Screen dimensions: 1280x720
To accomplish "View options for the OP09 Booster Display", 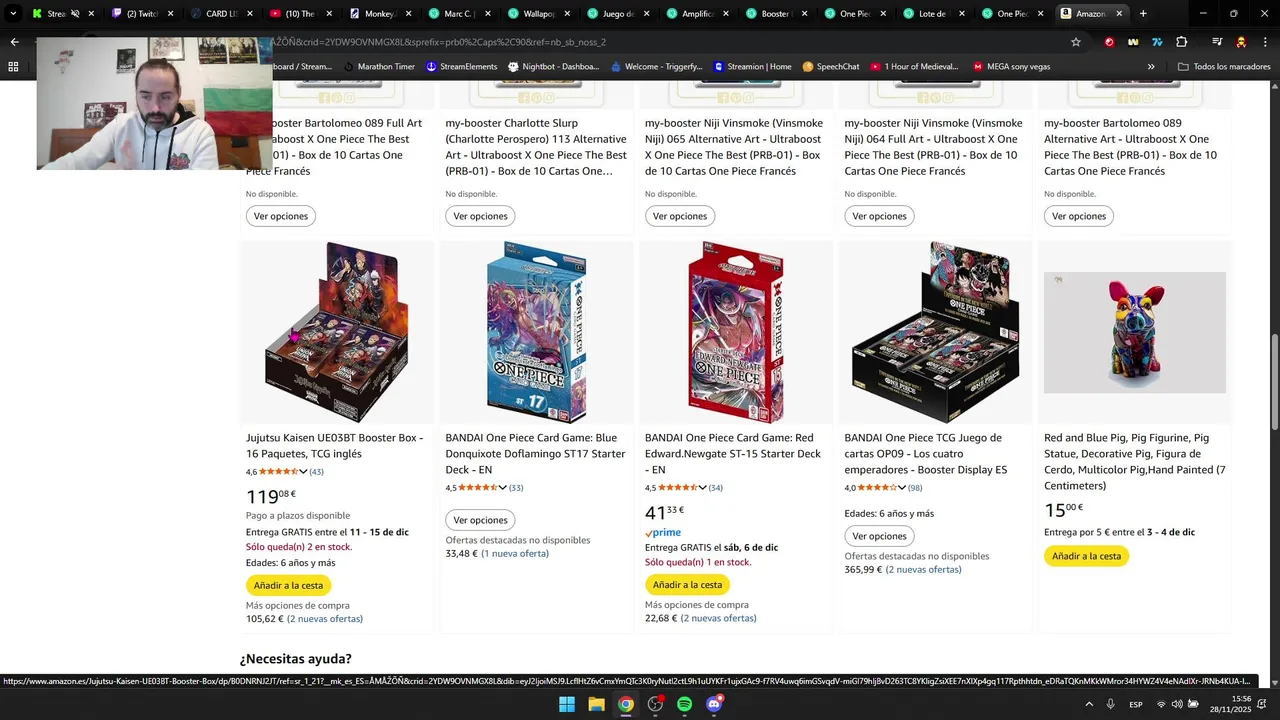I will click(x=879, y=536).
